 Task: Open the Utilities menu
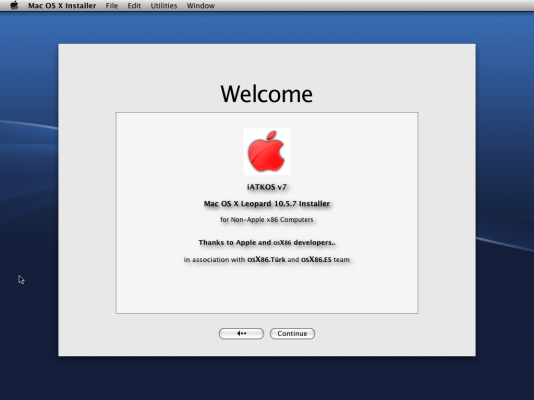164,6
